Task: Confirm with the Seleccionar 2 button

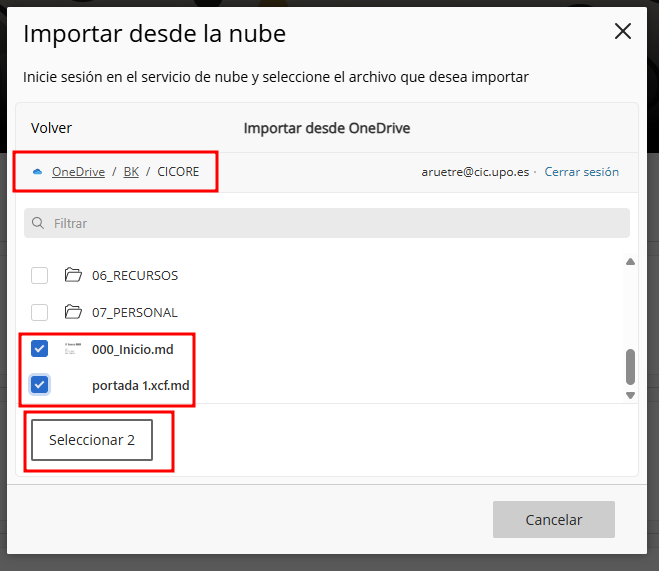Action: pyautogui.click(x=92, y=440)
